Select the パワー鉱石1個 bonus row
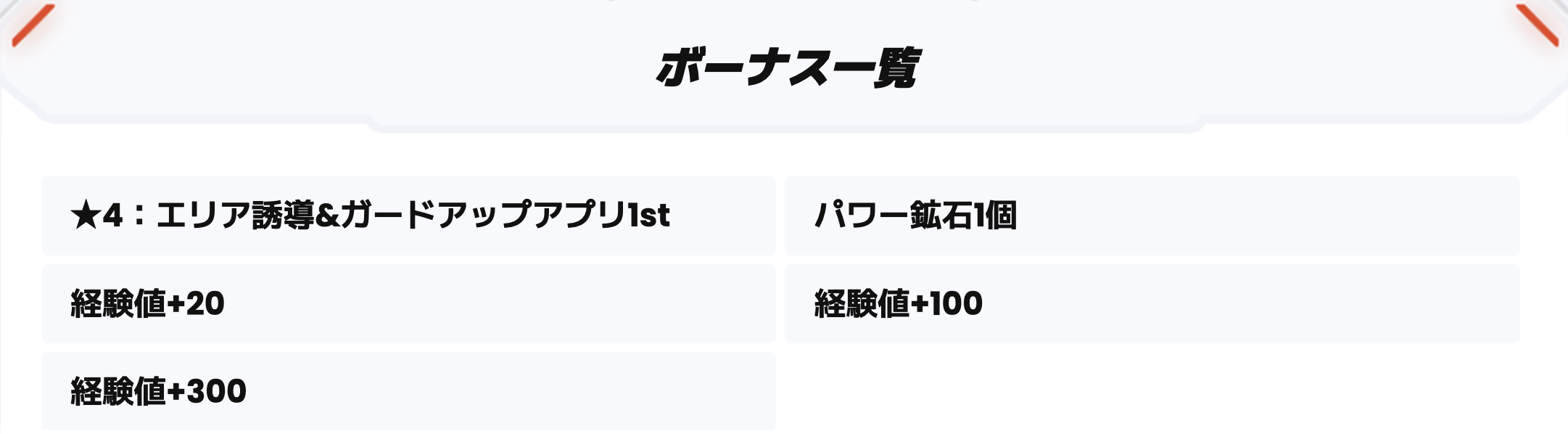The image size is (1568, 434). (x=1152, y=216)
